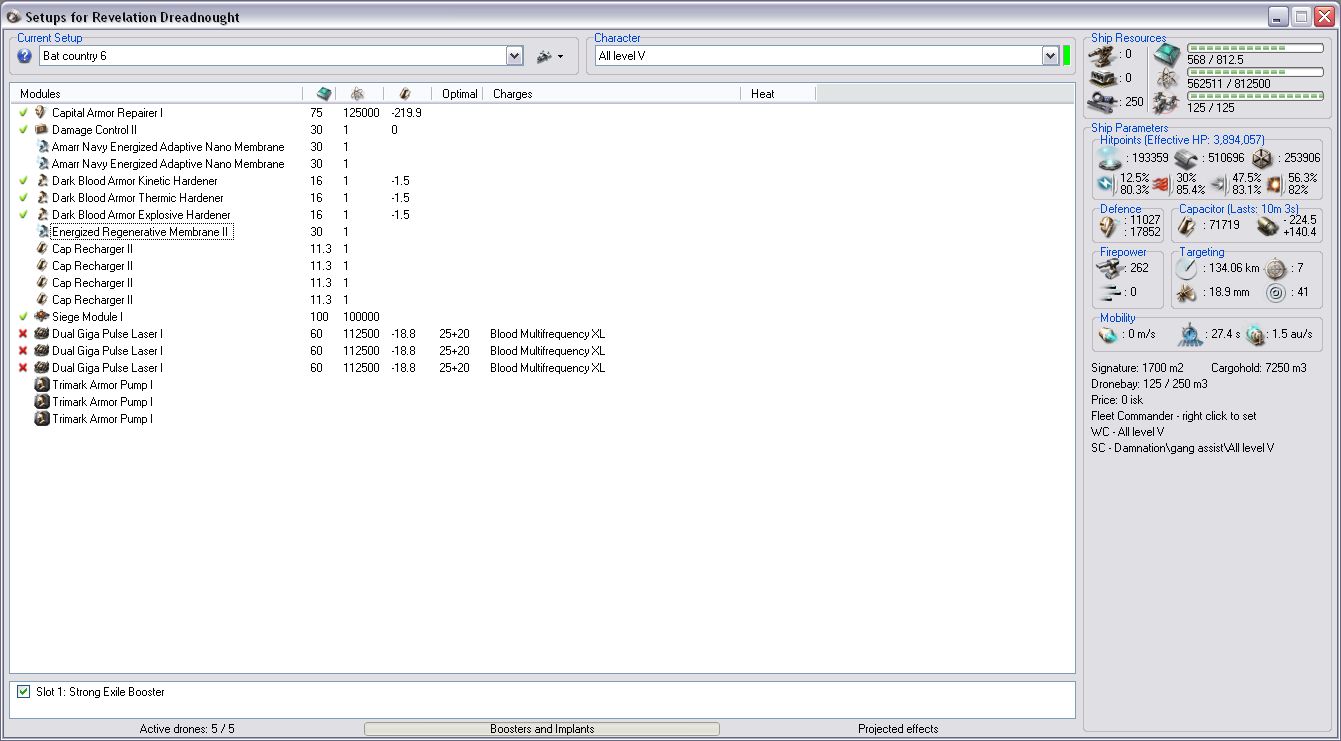Click the explosive resistance icon
This screenshot has width=1341, height=741.
click(1274, 184)
